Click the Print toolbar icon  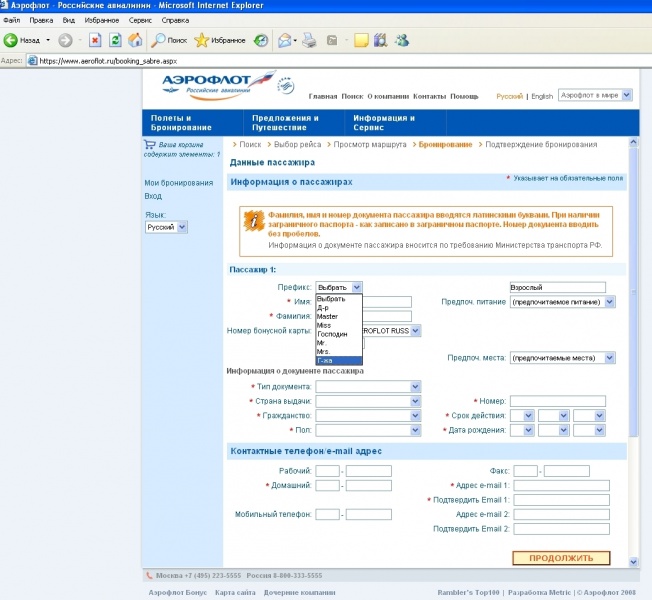(310, 40)
